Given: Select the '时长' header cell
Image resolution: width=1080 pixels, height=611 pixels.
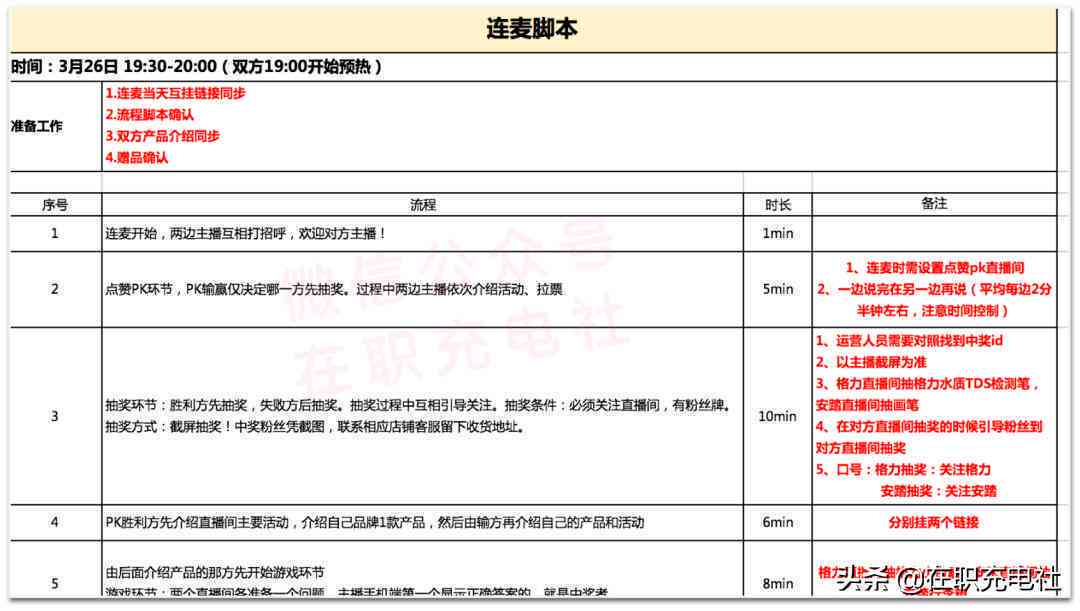Looking at the screenshot, I should pos(778,205).
